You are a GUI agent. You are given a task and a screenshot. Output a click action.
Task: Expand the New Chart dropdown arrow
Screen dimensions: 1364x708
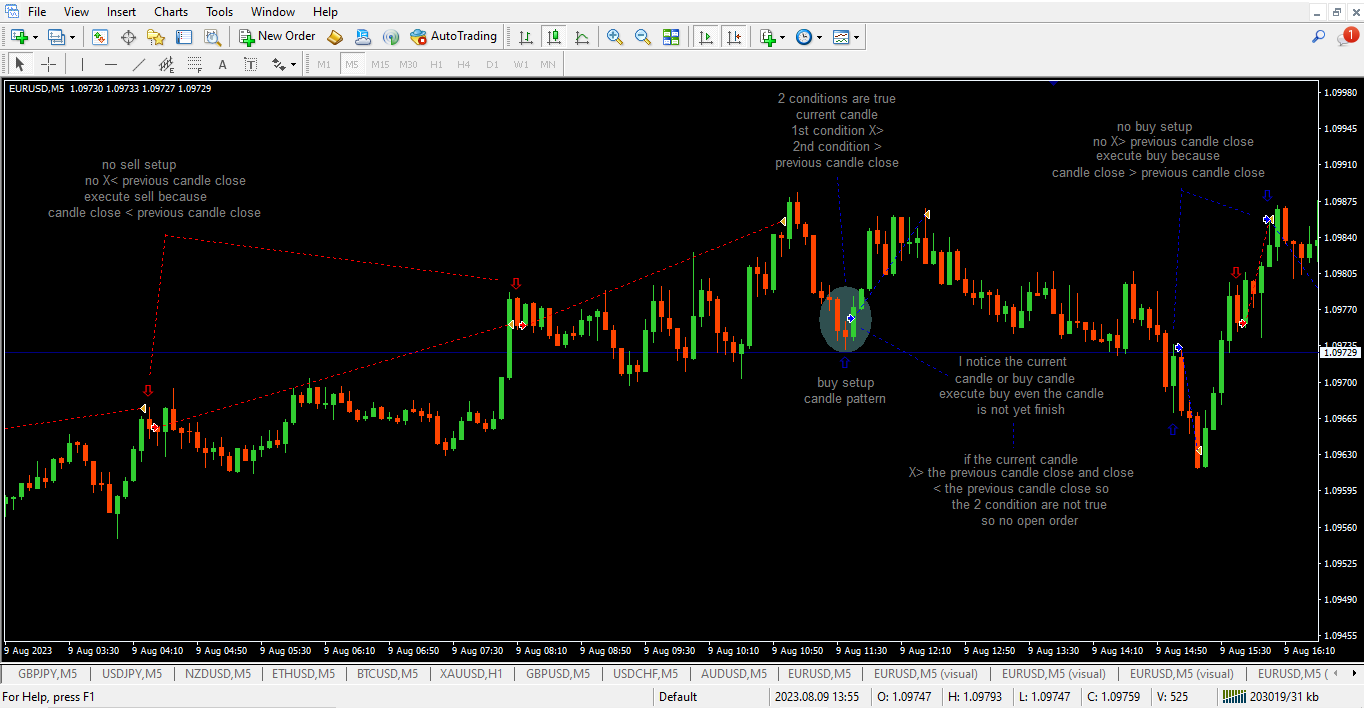(36, 37)
